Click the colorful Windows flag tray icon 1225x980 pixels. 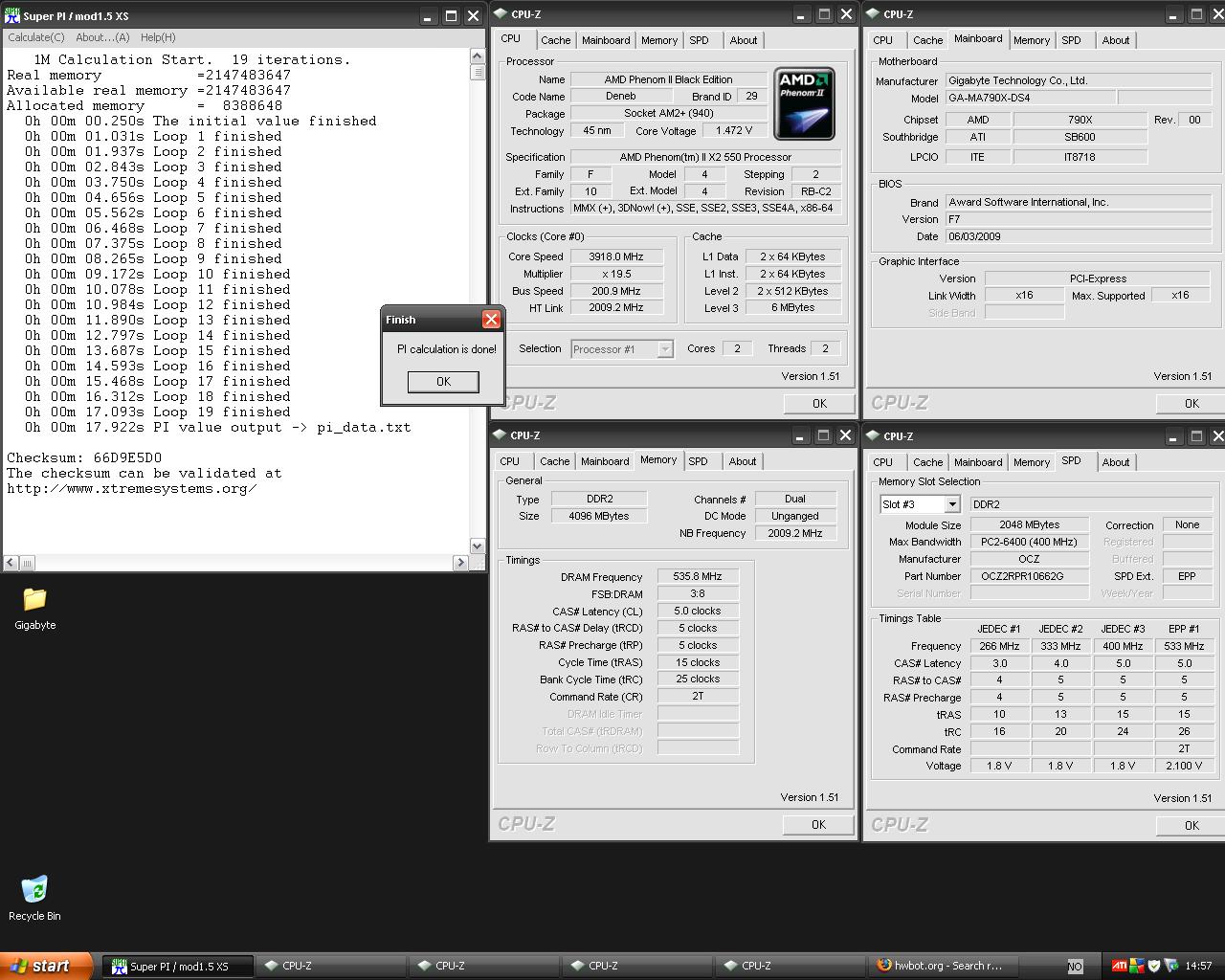[1136, 966]
